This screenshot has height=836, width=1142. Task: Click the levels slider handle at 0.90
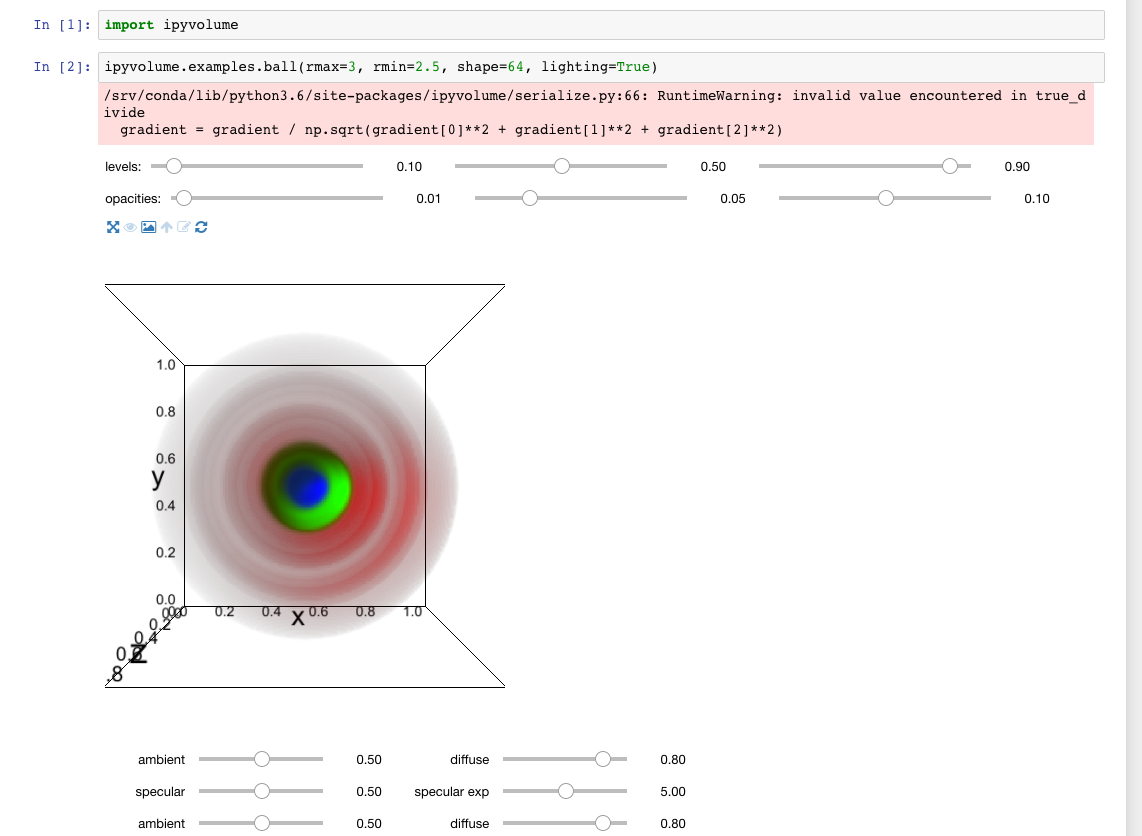[x=949, y=166]
